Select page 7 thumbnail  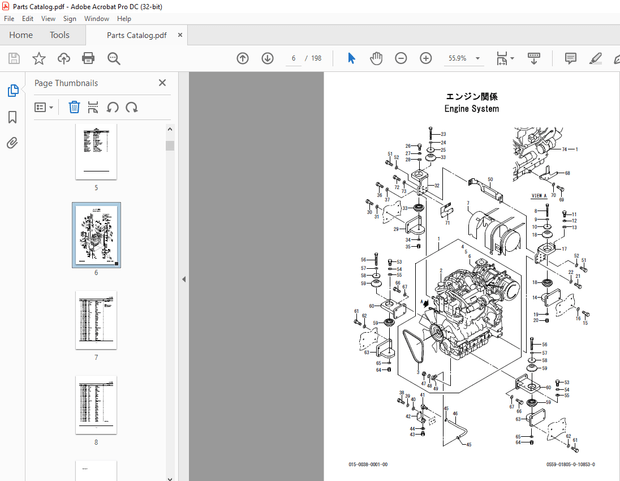[x=96, y=320]
